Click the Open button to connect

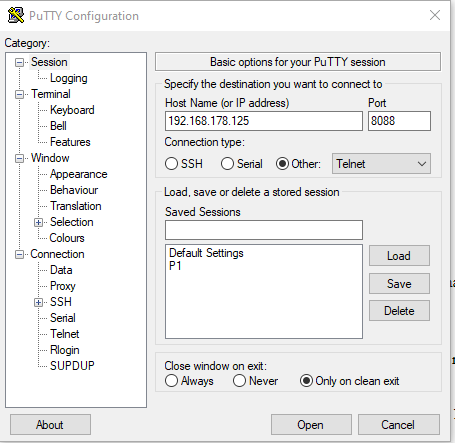pos(311,425)
